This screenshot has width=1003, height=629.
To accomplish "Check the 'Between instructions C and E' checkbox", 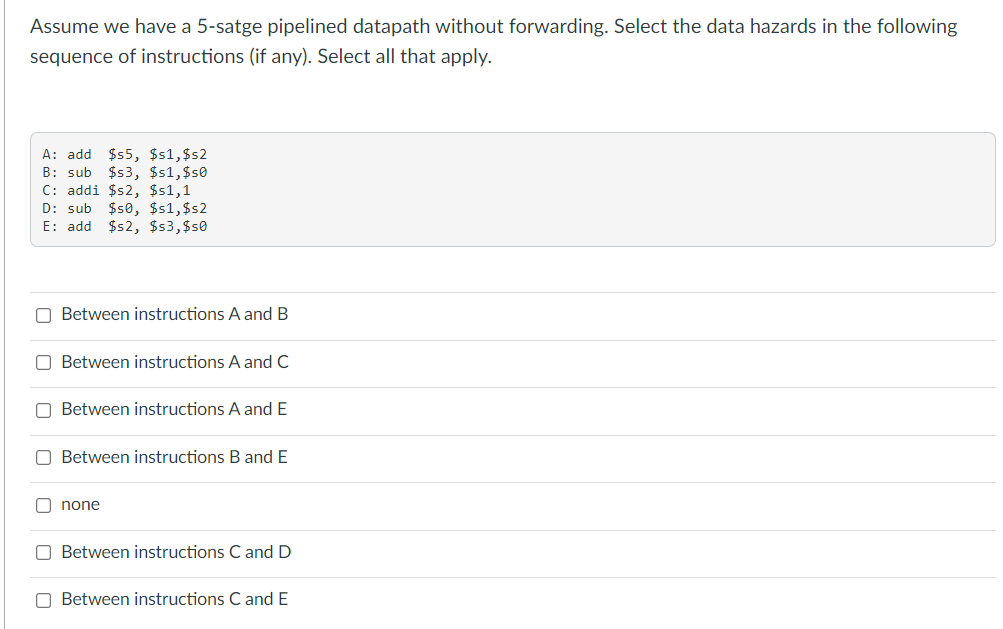I will [44, 599].
